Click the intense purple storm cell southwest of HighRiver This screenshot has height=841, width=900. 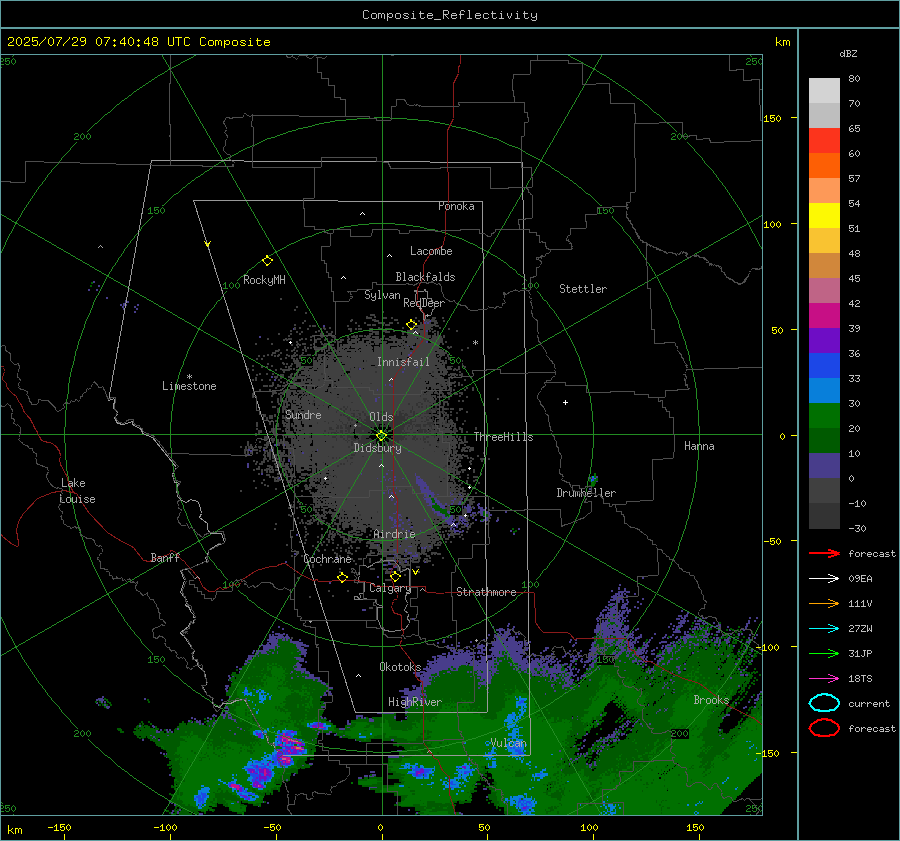point(287,749)
